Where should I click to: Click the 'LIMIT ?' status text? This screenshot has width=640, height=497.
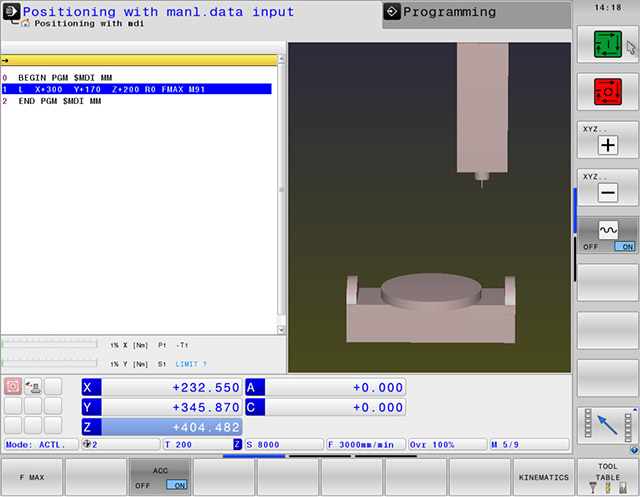(x=191, y=364)
